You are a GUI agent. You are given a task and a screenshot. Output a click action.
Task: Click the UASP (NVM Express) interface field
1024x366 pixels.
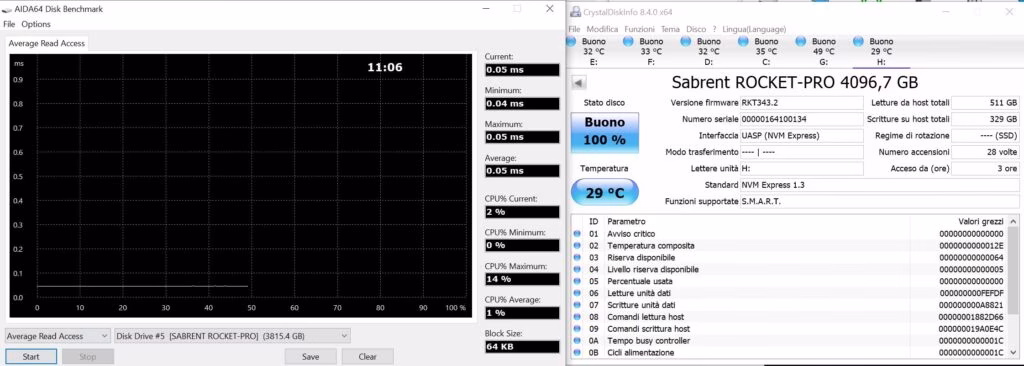coord(801,136)
